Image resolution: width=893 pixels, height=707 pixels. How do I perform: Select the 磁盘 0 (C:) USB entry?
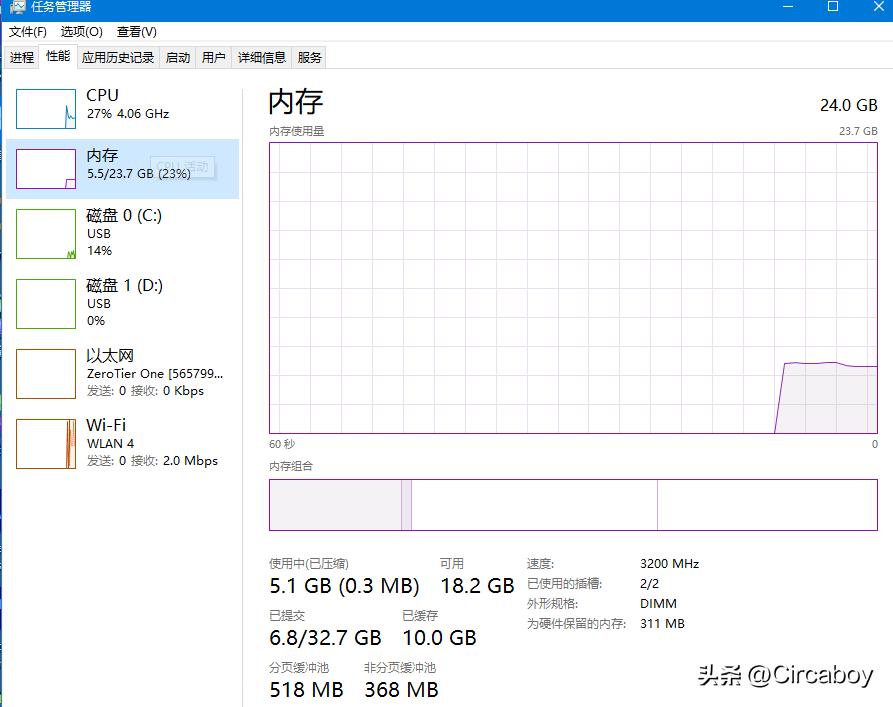[122, 234]
